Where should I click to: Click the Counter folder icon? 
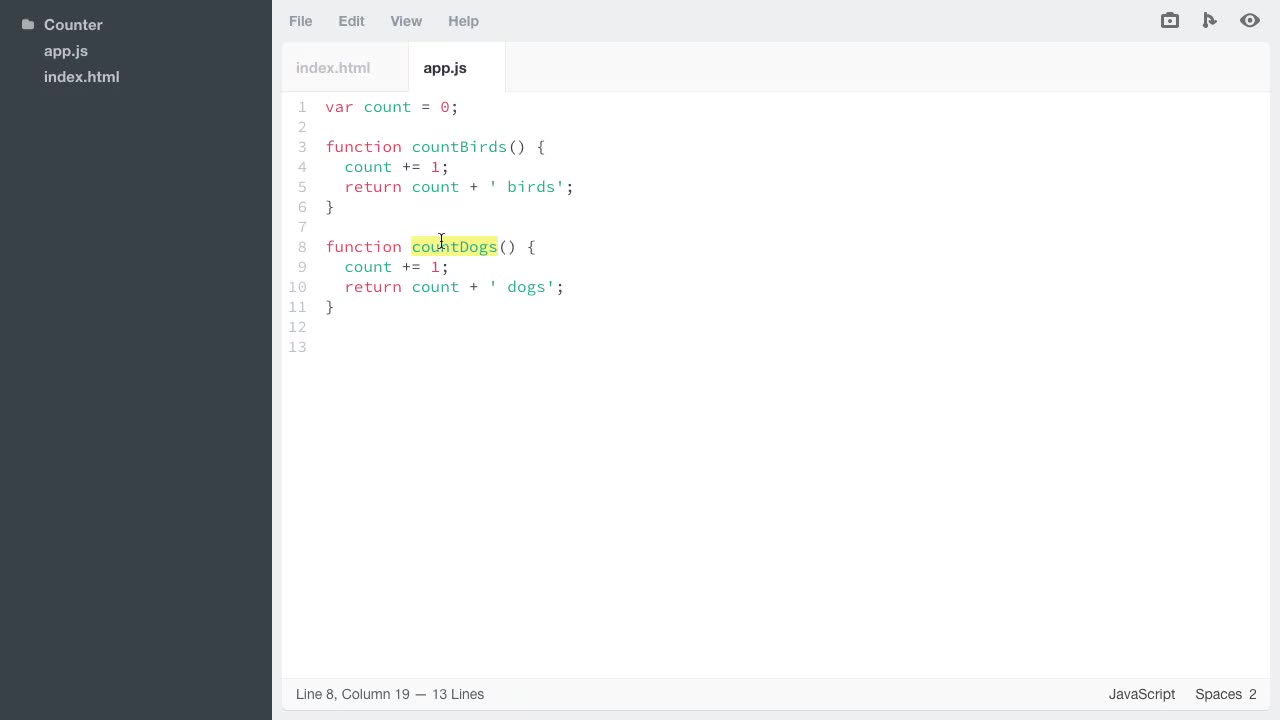point(27,24)
